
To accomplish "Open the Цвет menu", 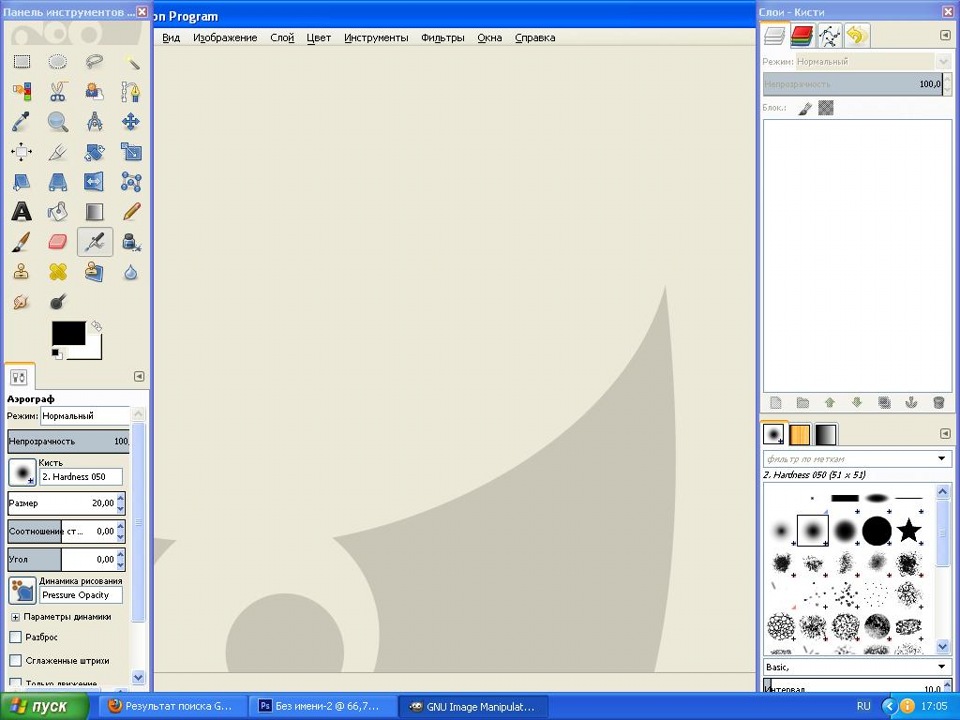I will [318, 38].
